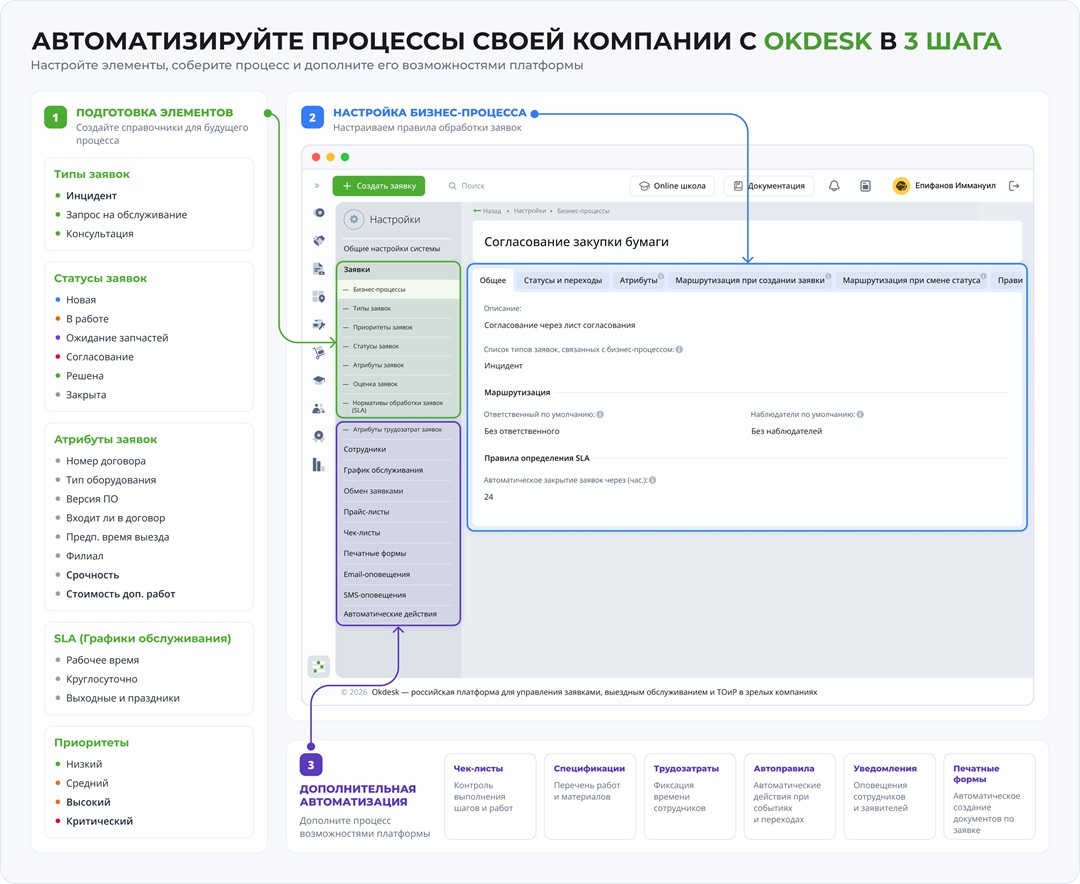Click info icon beside Ответственный по умолчанию

click(600, 415)
